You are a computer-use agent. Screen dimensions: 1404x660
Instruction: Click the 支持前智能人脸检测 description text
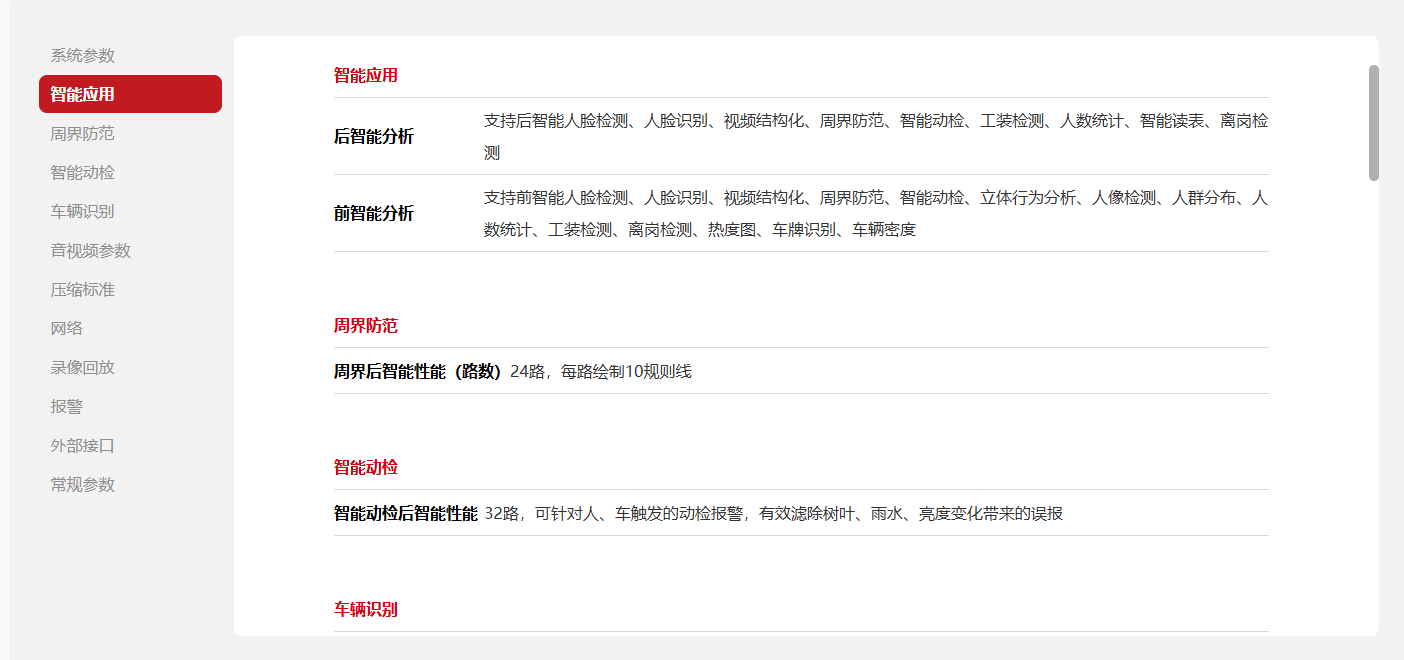click(x=876, y=214)
